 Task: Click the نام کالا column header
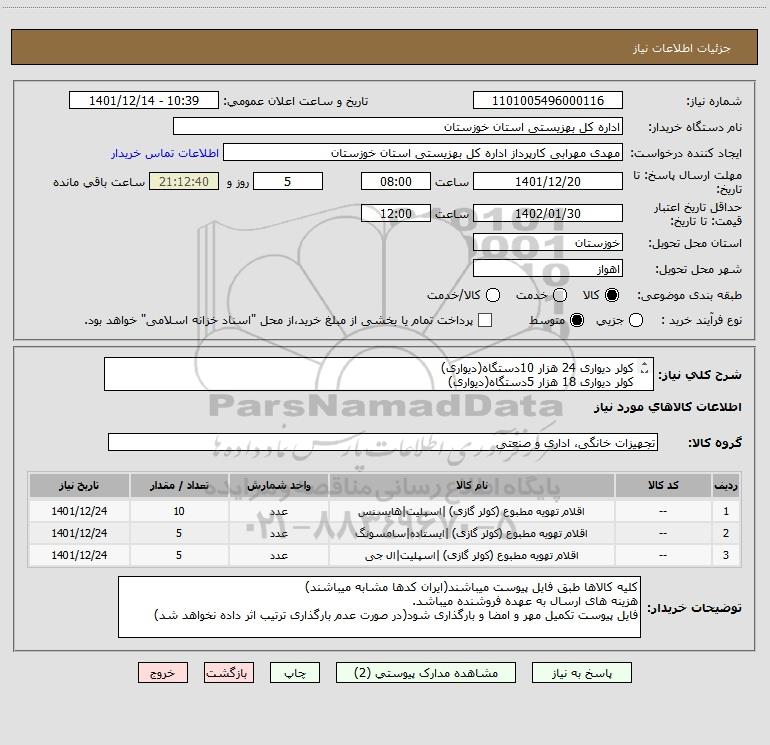pyautogui.click(x=471, y=485)
